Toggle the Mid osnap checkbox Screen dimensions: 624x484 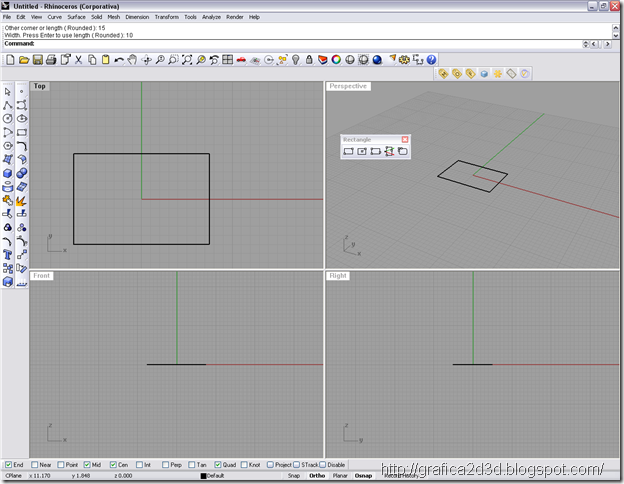(x=87, y=464)
